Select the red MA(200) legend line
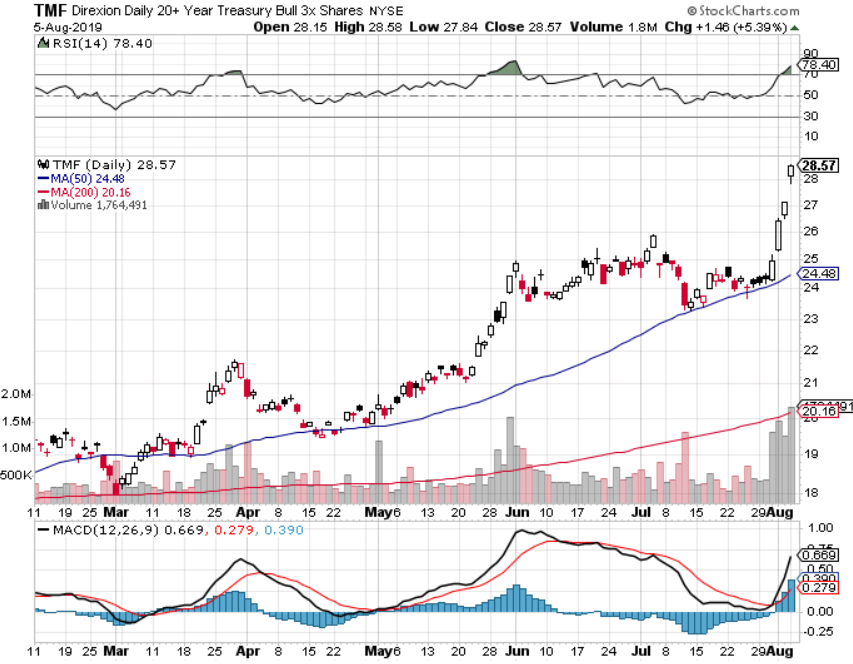The image size is (853, 664). pyautogui.click(x=43, y=192)
